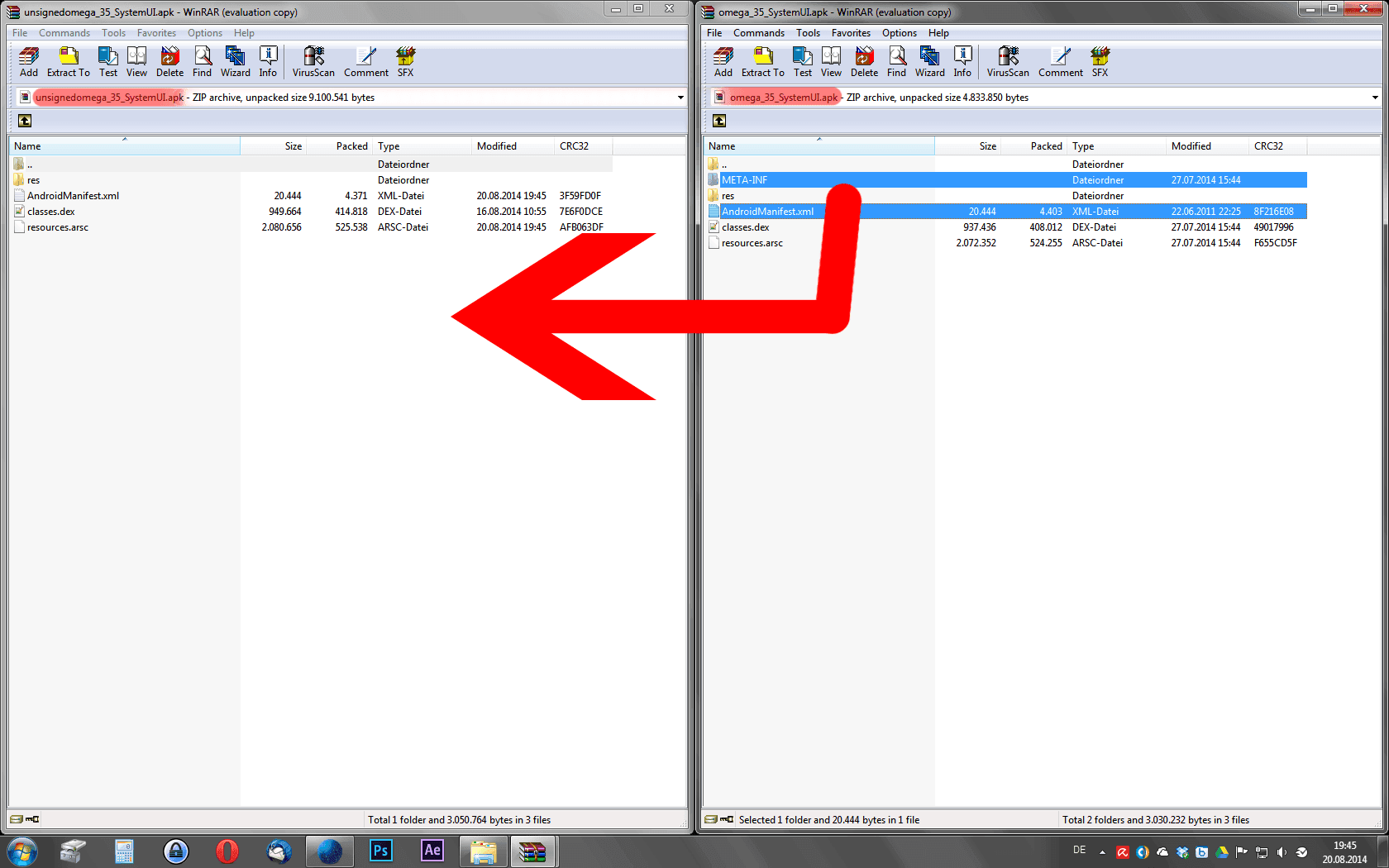The width and height of the screenshot is (1389, 868).
Task: Click Extract To in unsignedomega window
Action: 69,62
